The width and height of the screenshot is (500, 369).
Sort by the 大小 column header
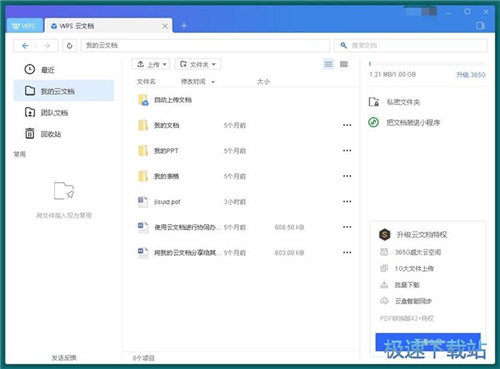click(263, 82)
